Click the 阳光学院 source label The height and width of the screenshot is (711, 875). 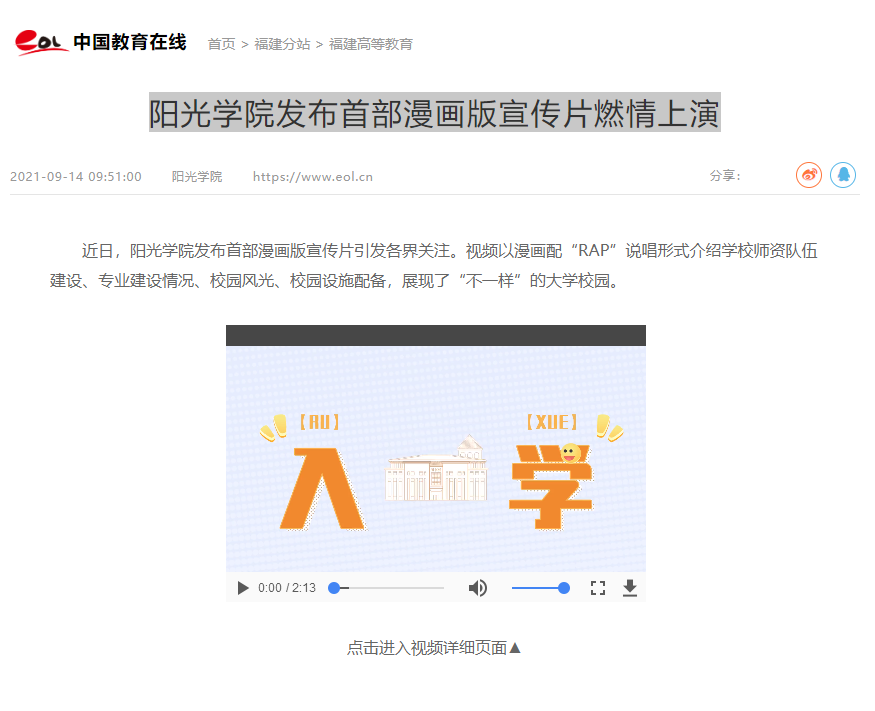click(196, 177)
